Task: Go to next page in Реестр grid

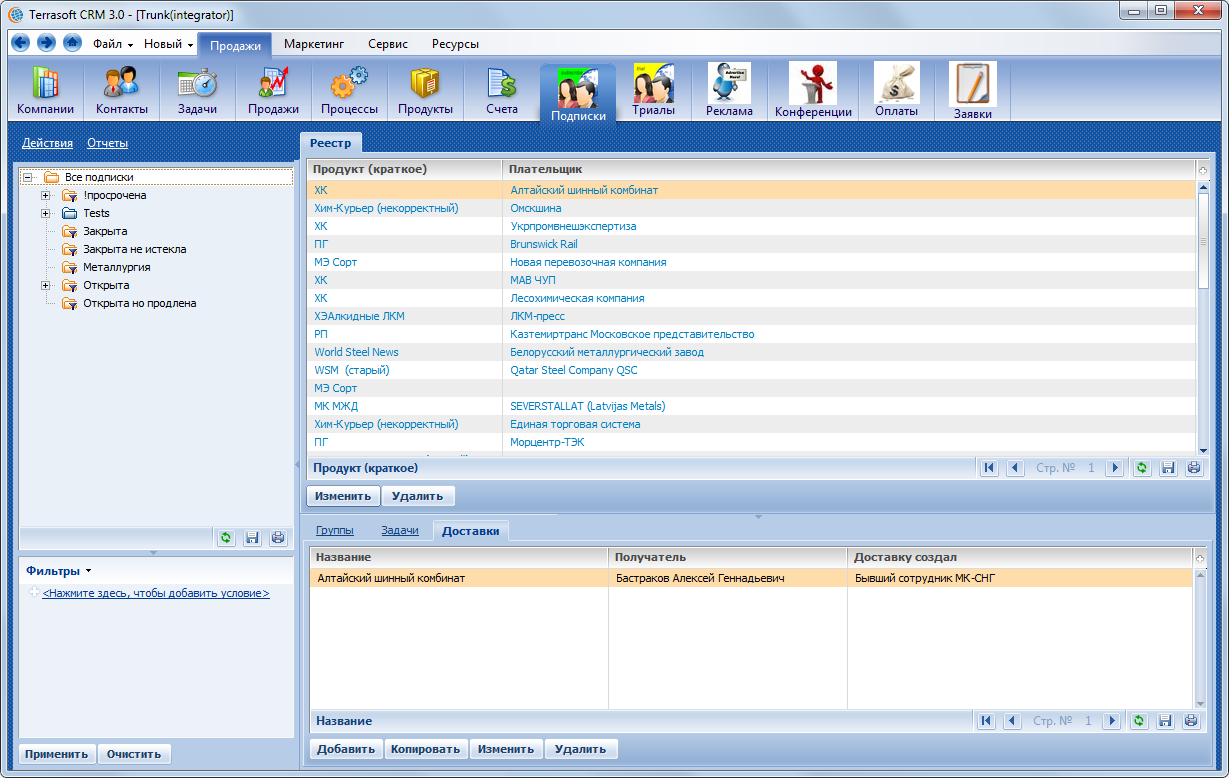Action: click(x=1115, y=468)
